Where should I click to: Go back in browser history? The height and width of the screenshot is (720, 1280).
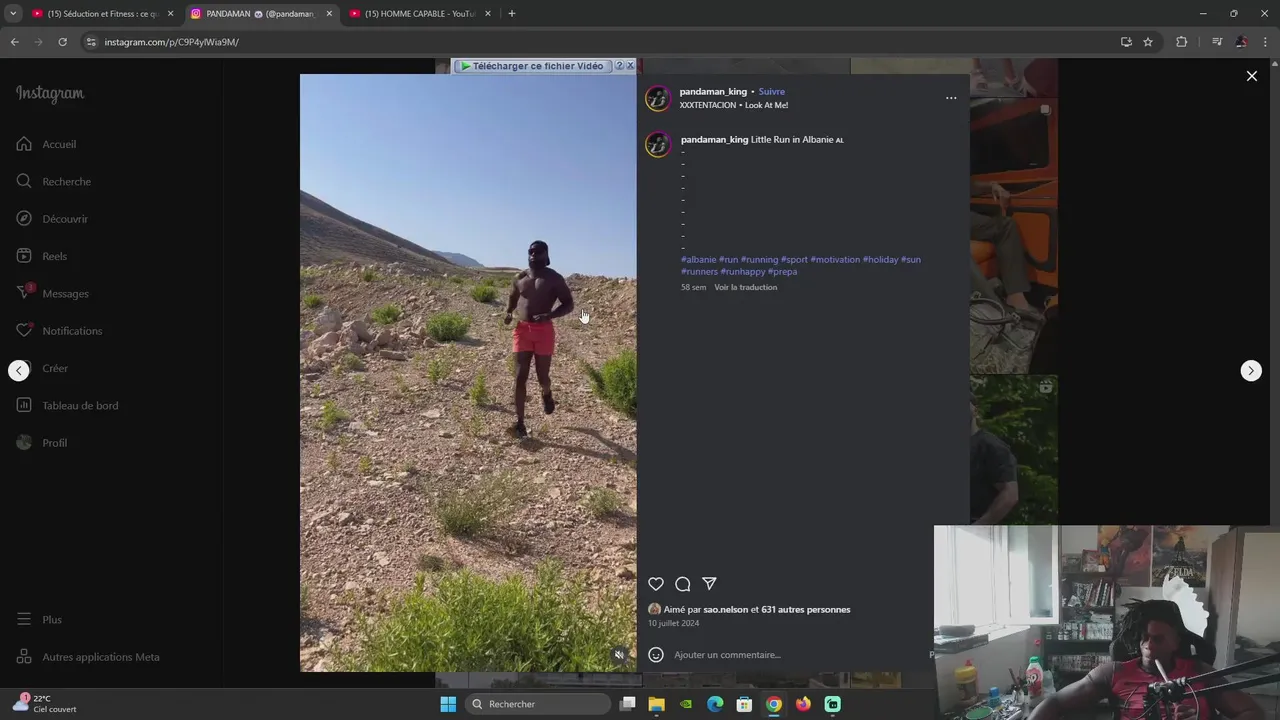point(15,42)
